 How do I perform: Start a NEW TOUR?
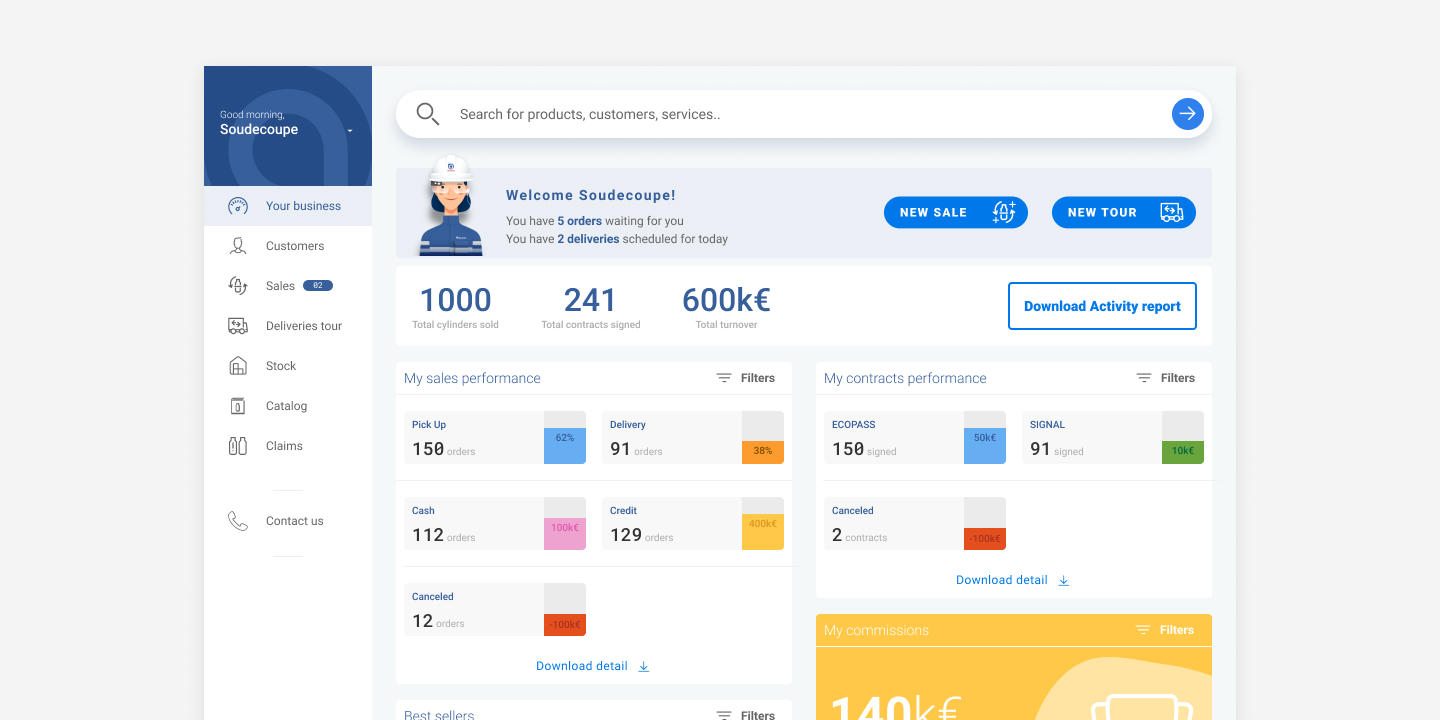tap(1124, 212)
